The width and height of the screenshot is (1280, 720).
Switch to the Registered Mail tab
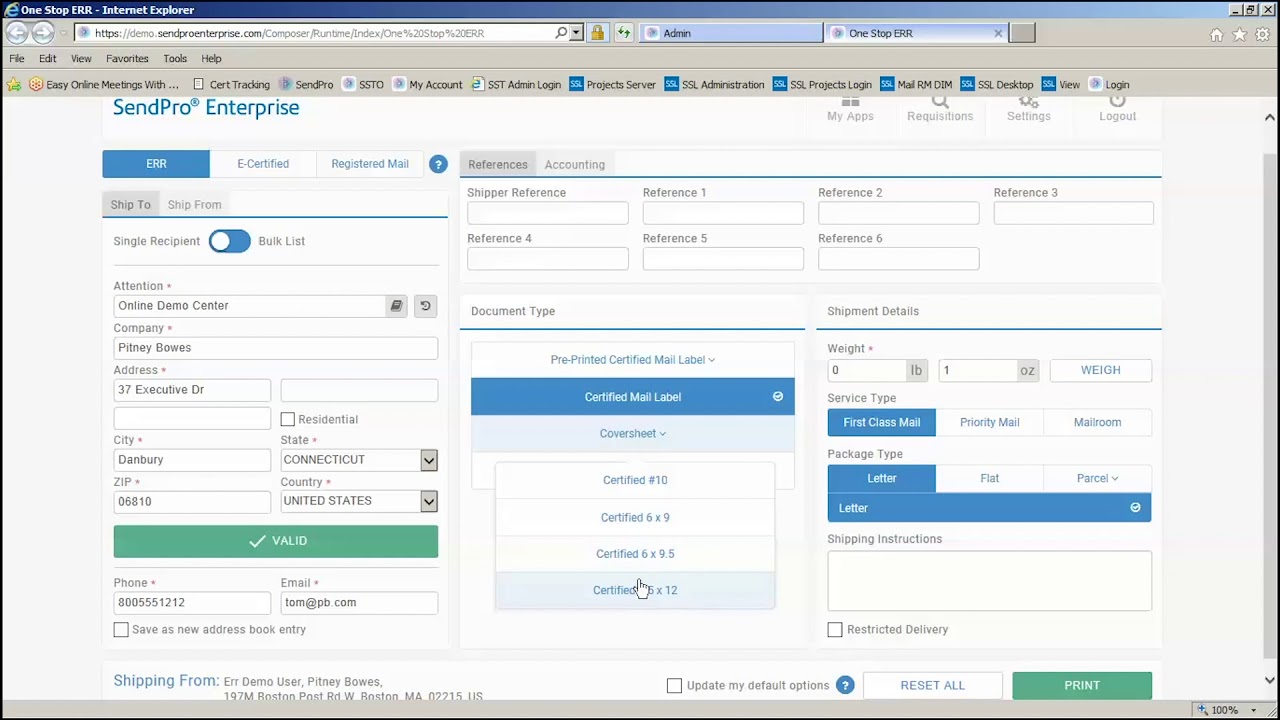pos(370,164)
